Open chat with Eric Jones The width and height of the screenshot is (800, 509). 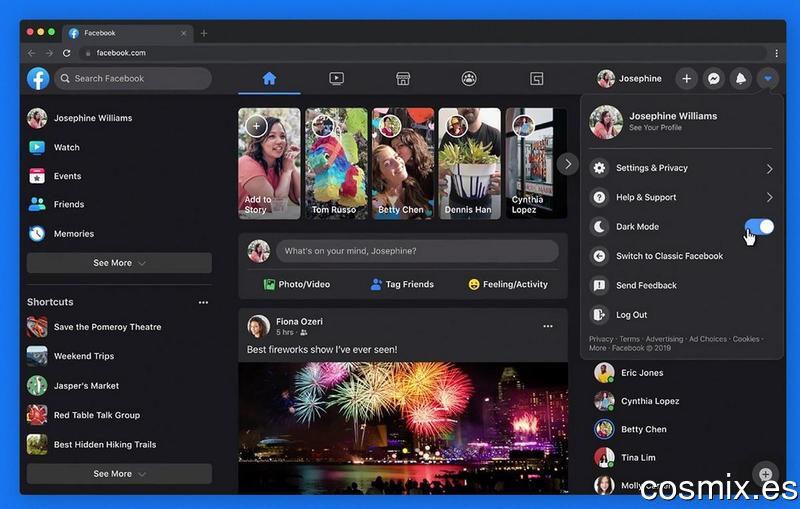click(x=629, y=373)
